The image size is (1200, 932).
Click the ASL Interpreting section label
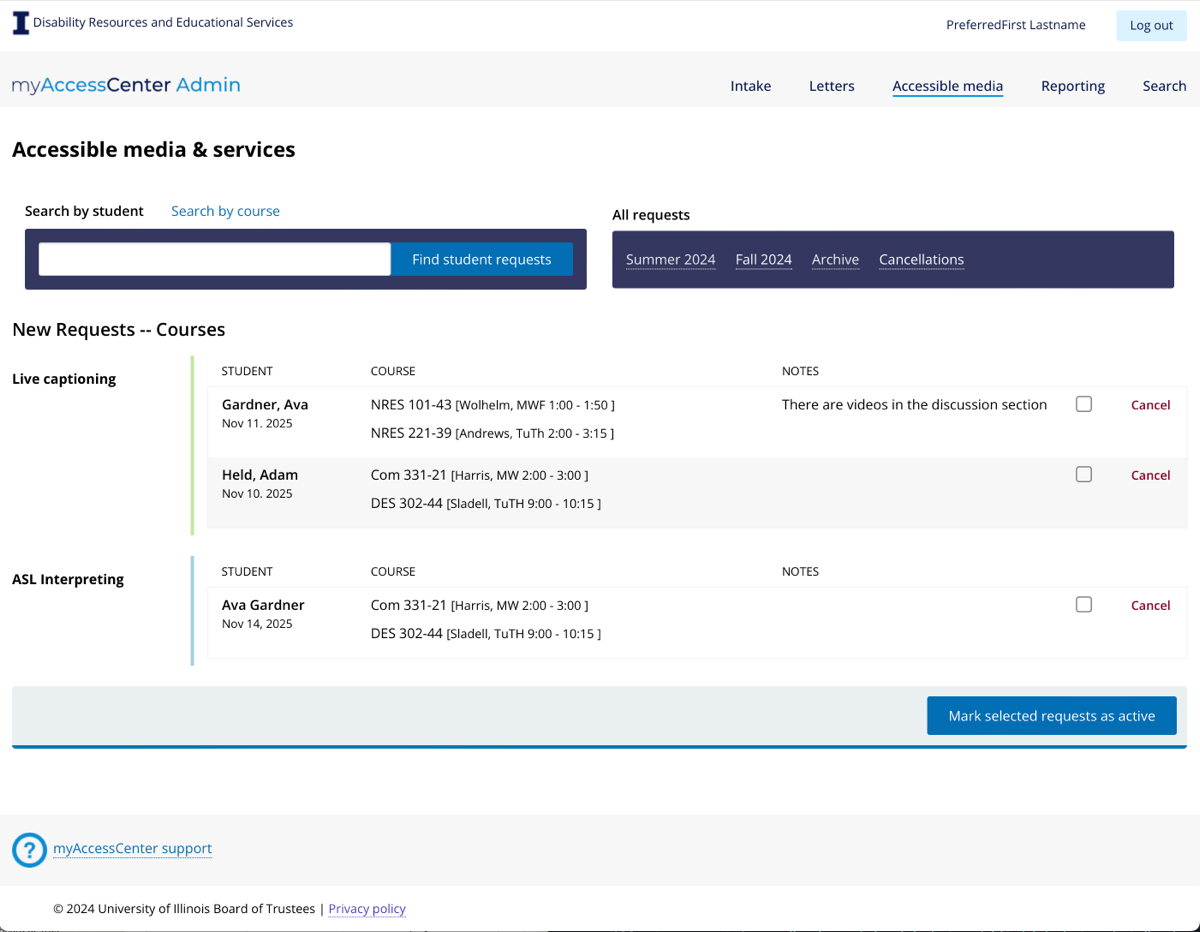pyautogui.click(x=68, y=579)
